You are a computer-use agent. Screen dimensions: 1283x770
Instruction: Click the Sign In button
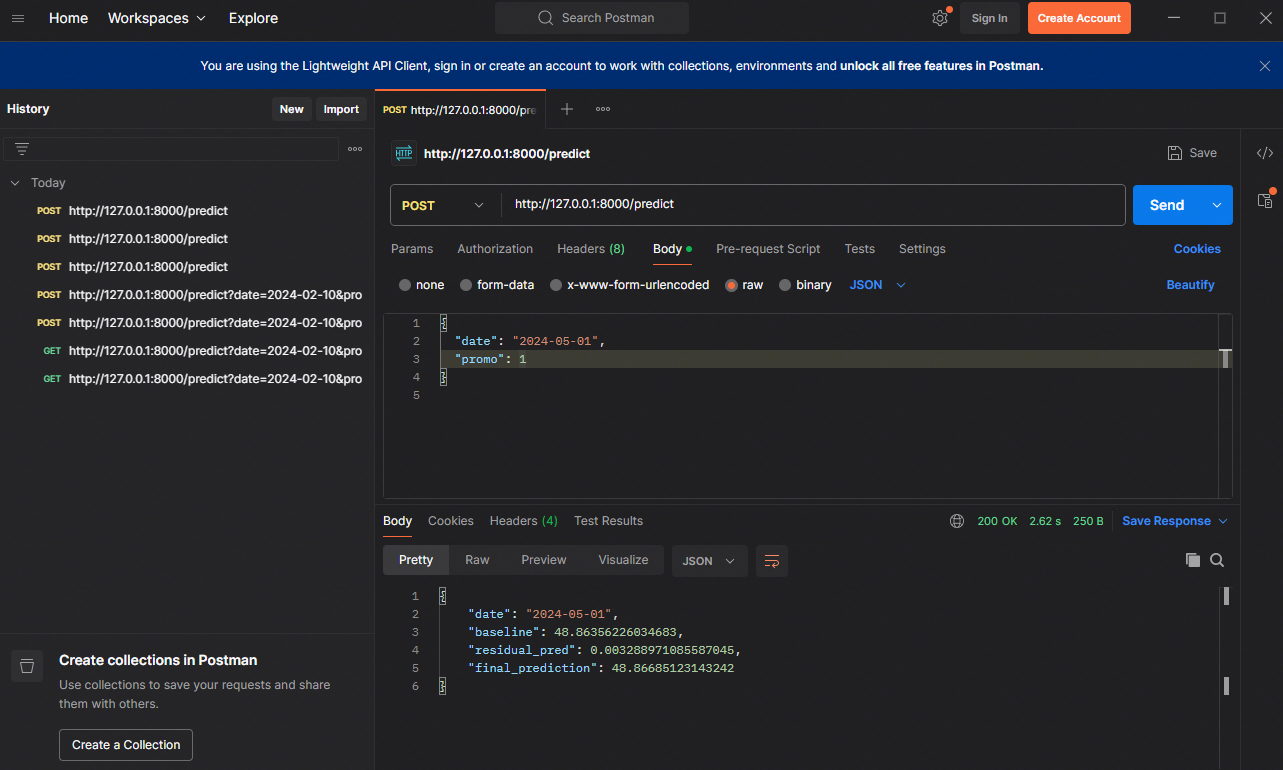click(x=989, y=18)
